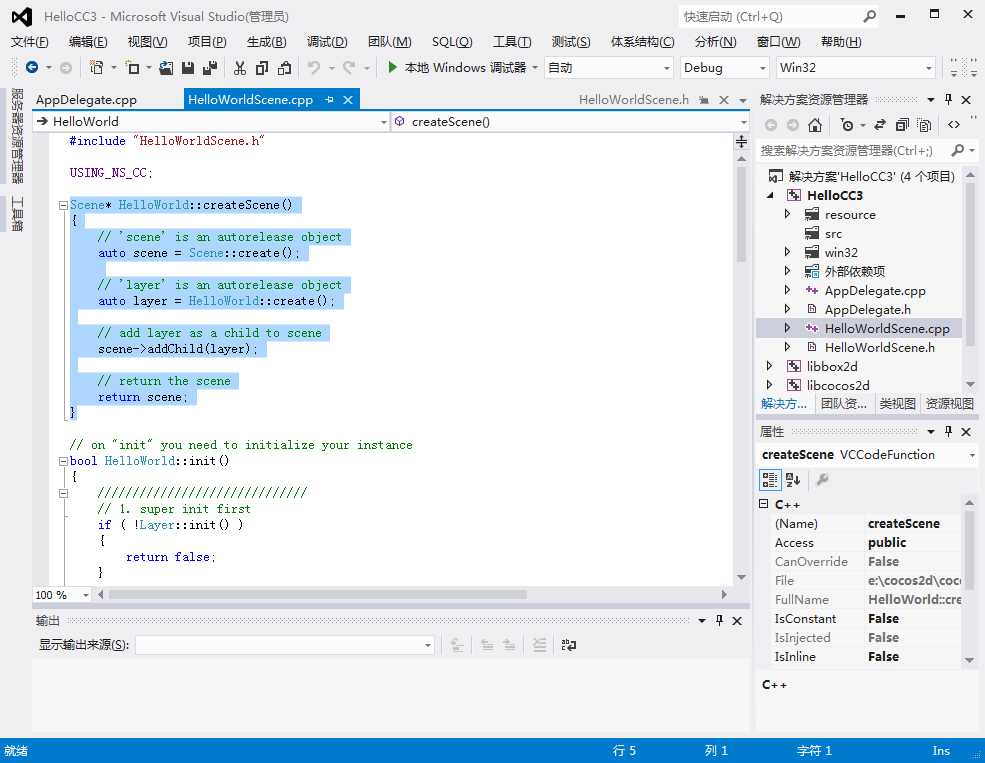
Task: Collapse the createScene function outline box
Action: click(63, 205)
